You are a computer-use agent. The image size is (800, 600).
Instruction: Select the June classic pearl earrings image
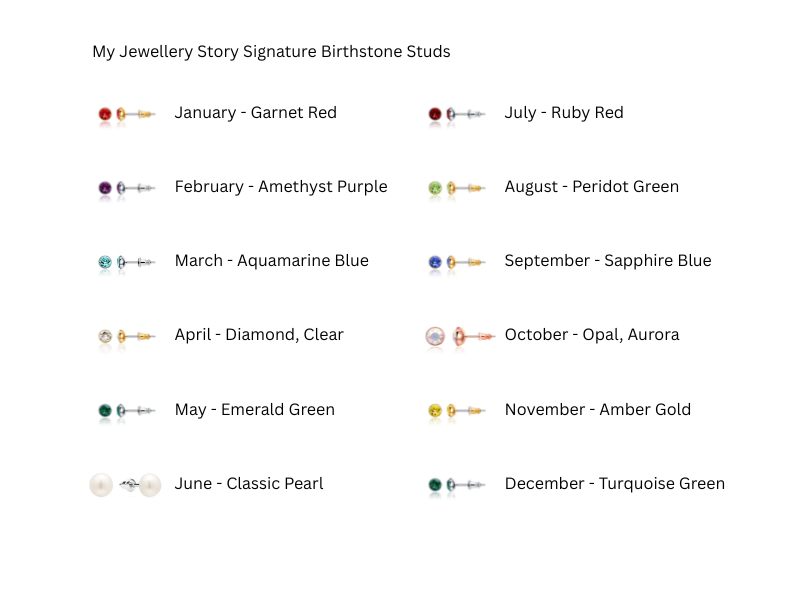[126, 485]
